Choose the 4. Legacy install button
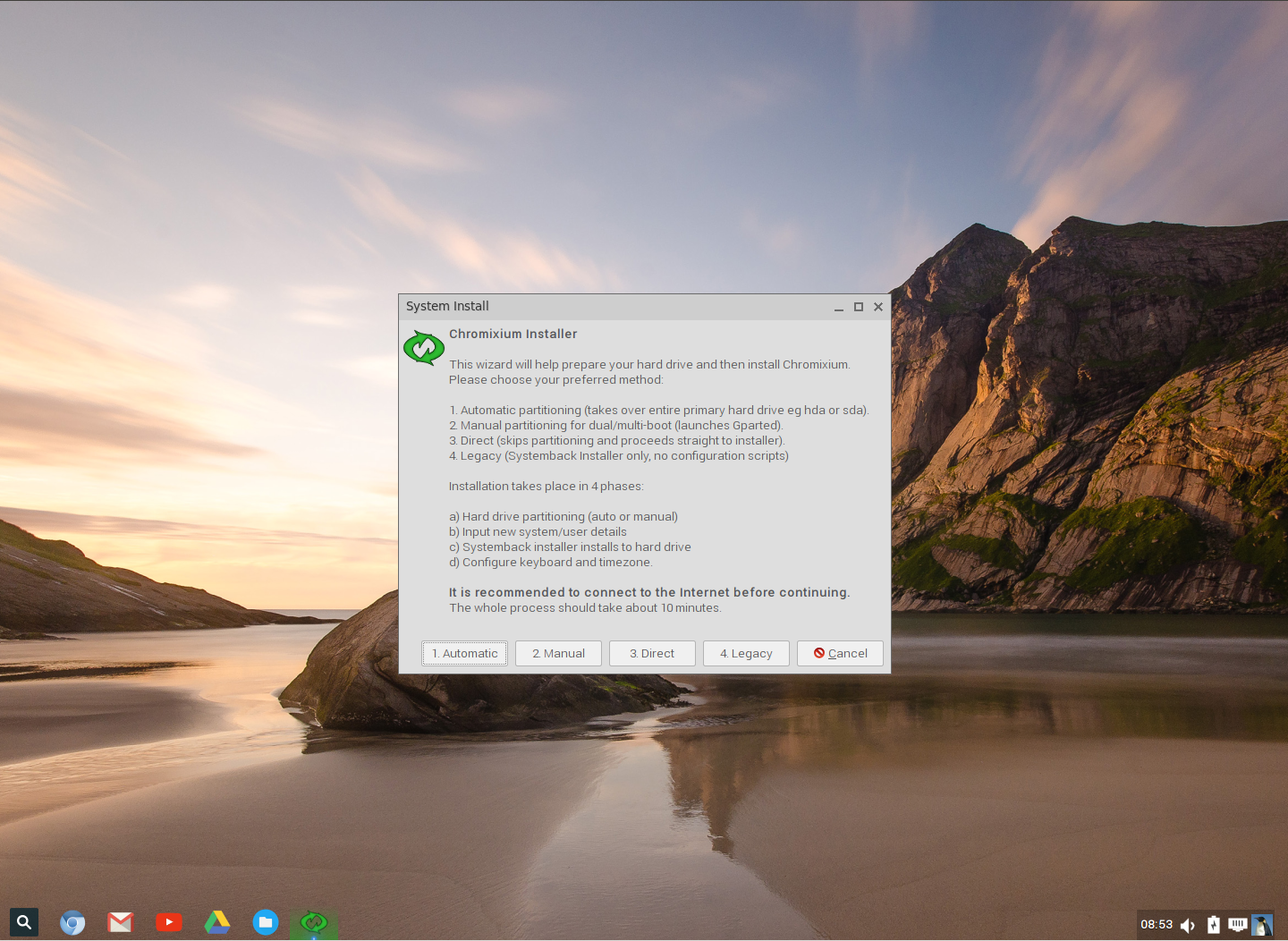This screenshot has width=1288, height=941. point(746,654)
